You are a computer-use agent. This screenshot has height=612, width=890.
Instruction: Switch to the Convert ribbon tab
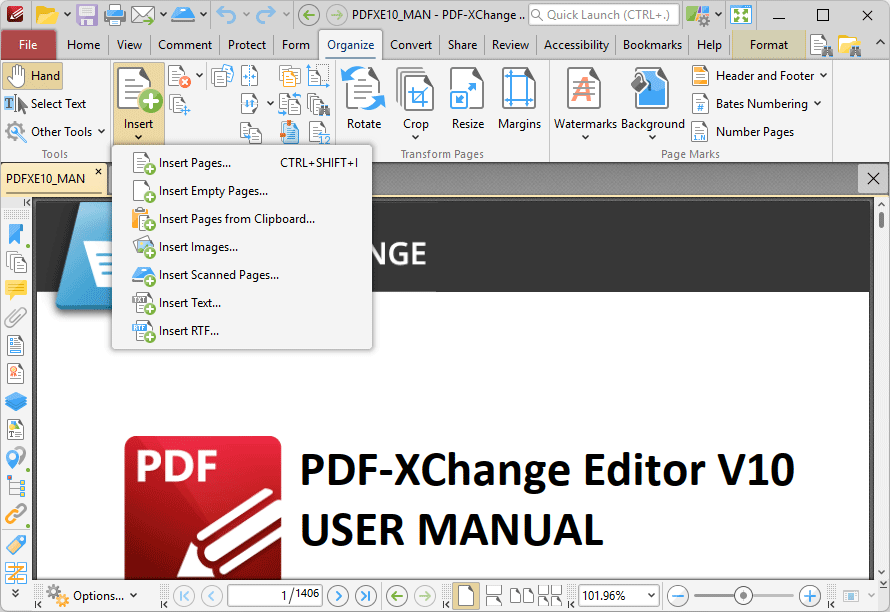[410, 45]
